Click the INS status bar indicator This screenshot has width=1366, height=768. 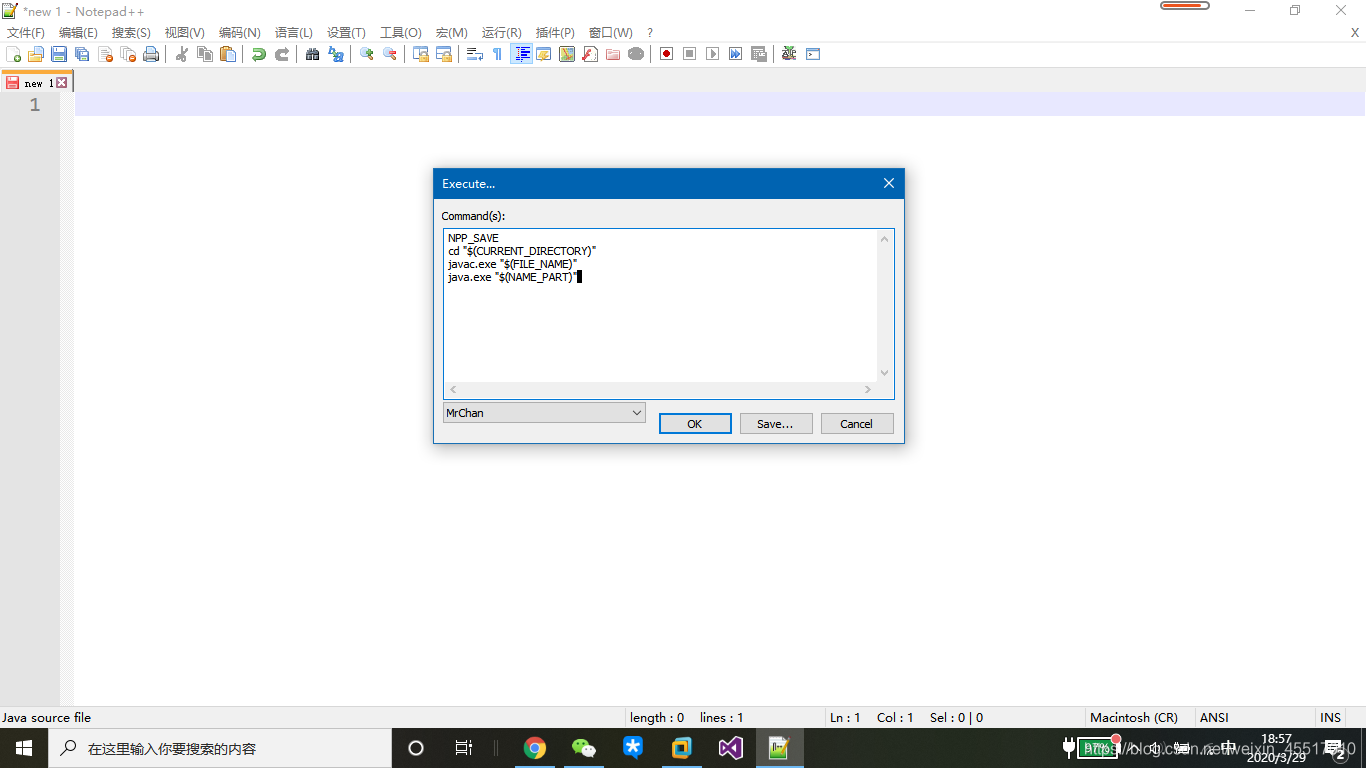pos(1330,717)
